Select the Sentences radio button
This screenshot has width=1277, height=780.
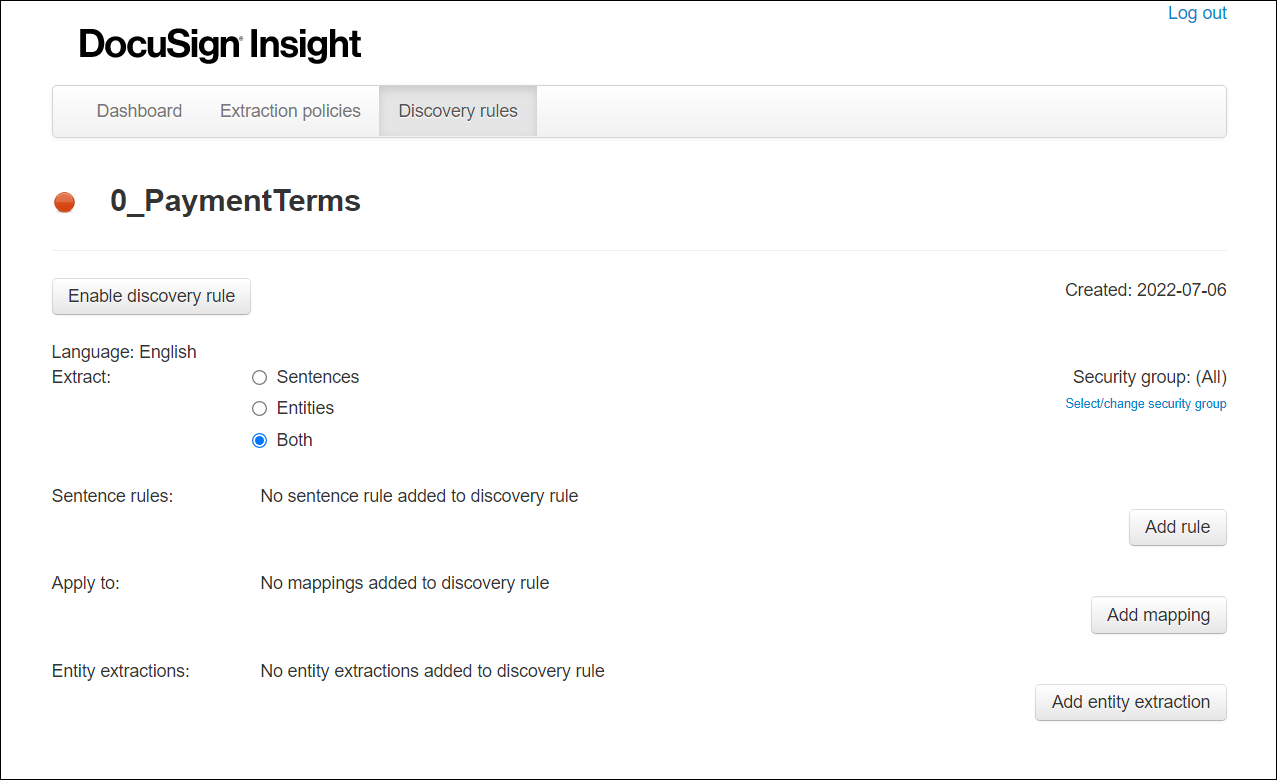point(259,377)
